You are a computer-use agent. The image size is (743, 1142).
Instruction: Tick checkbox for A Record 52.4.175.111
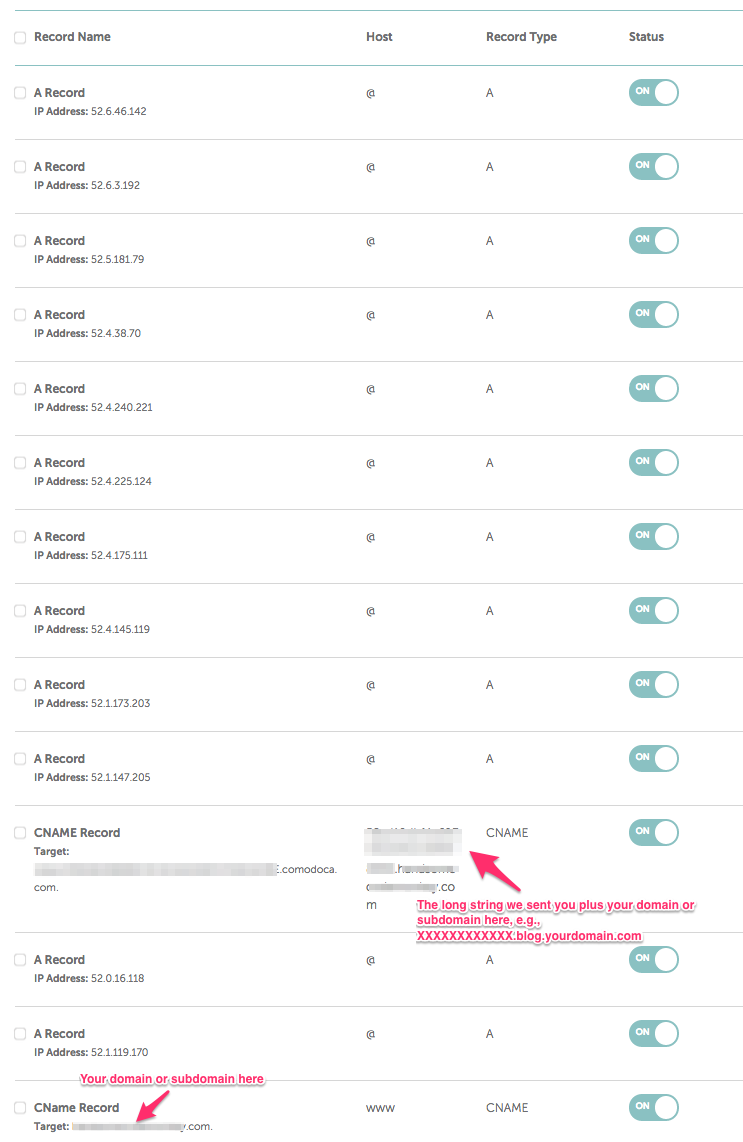click(20, 537)
